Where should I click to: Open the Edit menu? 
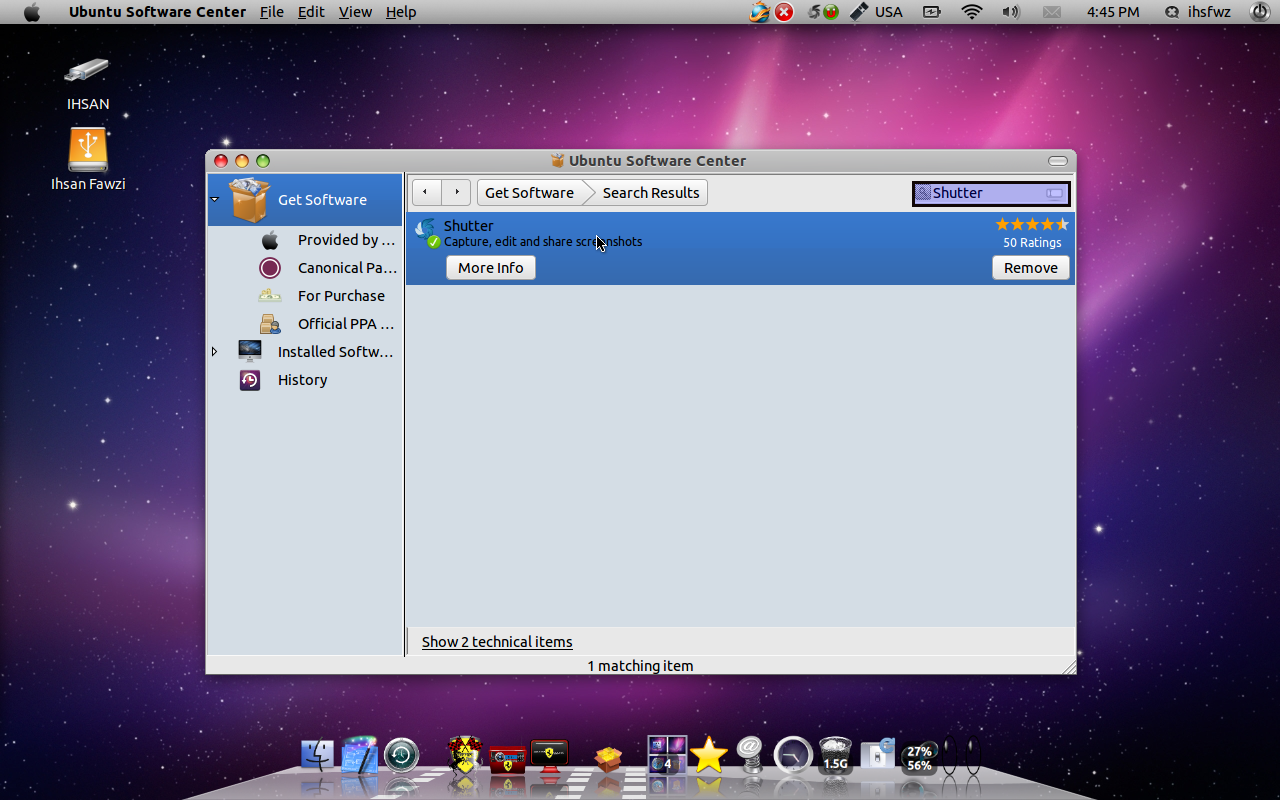coord(311,12)
